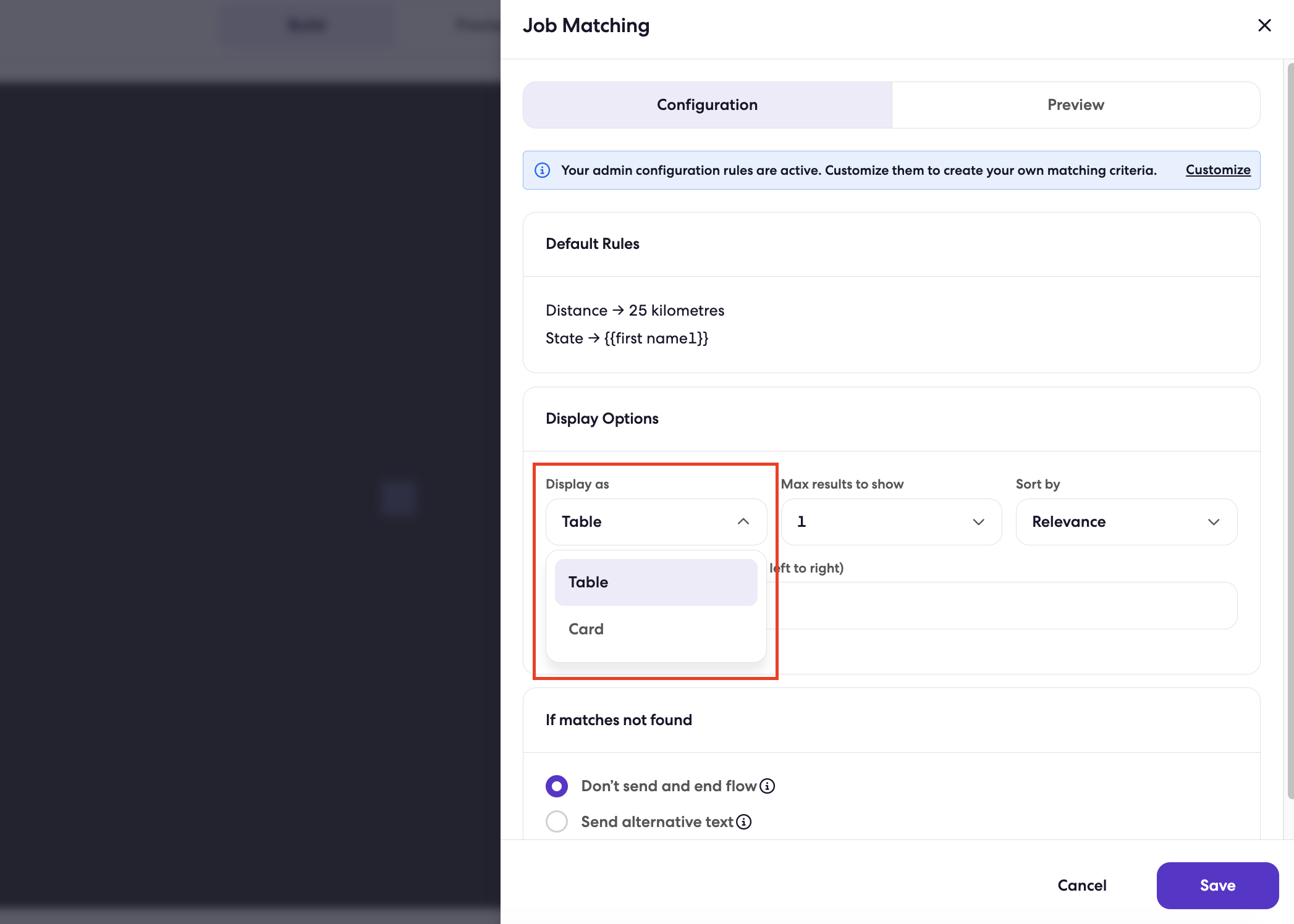Select Send alternative text option
The height and width of the screenshot is (924, 1294).
[557, 821]
